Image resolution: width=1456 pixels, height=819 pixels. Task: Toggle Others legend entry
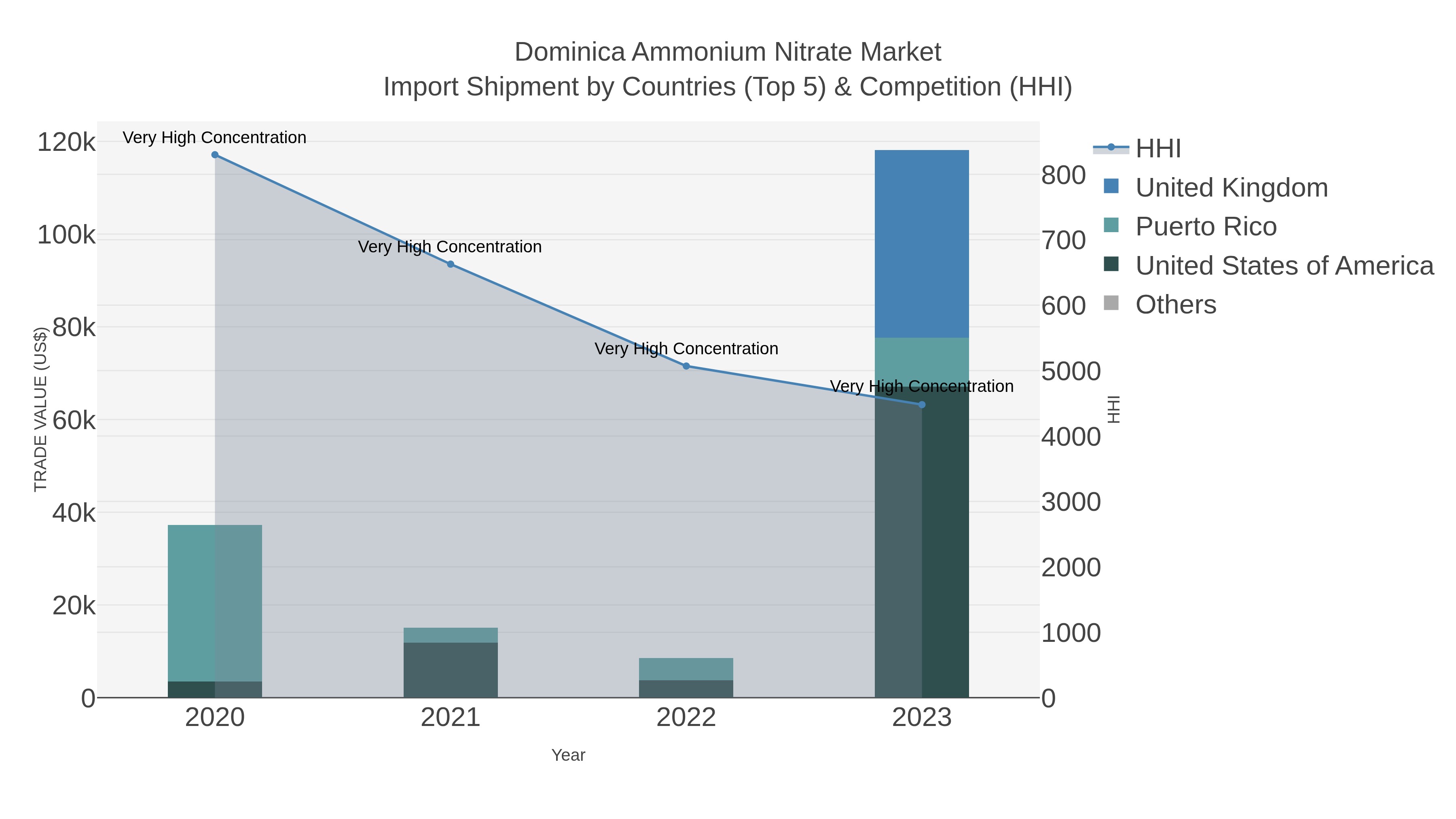(1160, 304)
